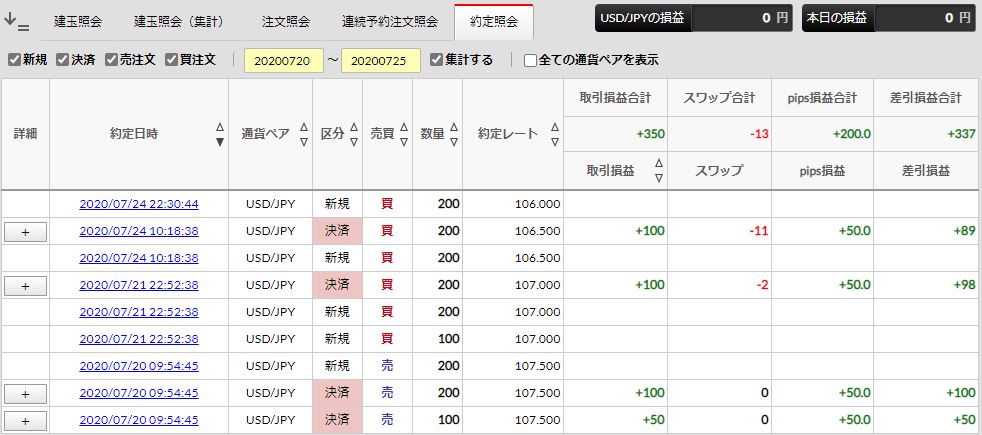The height and width of the screenshot is (435, 982).
Task: Click the swap value -11
Action: [x=759, y=231]
